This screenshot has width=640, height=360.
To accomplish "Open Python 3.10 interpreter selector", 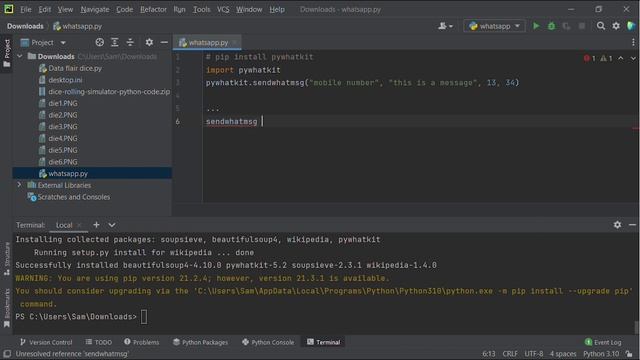I will (601, 354).
